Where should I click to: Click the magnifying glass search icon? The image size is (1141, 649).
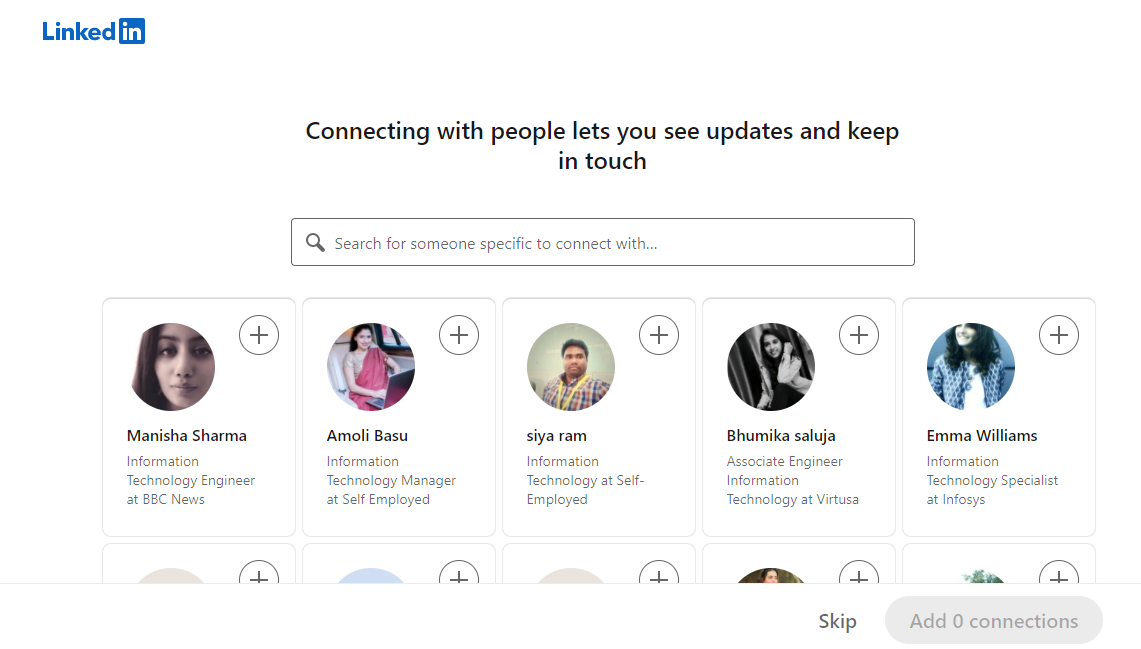[315, 242]
